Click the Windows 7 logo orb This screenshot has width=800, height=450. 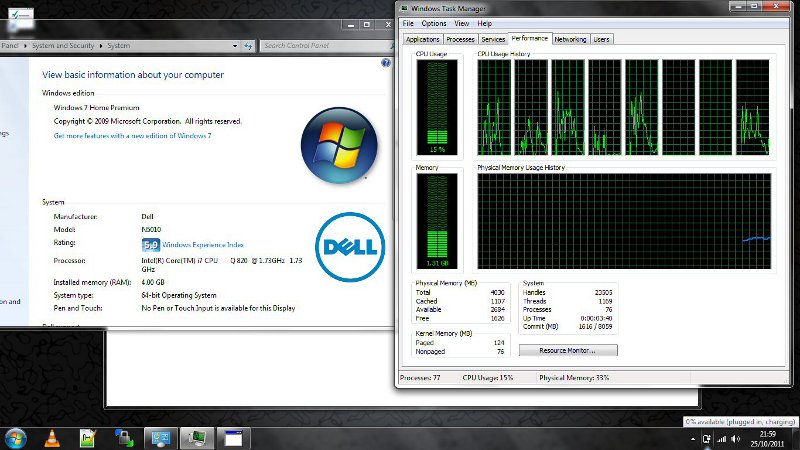click(x=339, y=145)
